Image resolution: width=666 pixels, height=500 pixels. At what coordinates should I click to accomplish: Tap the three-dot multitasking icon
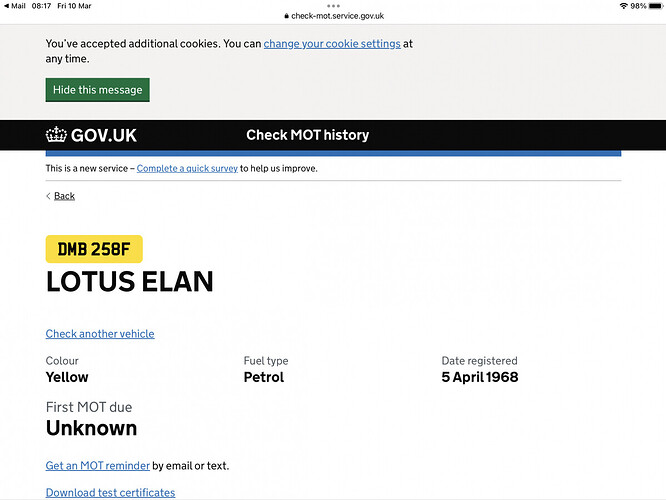click(333, 6)
